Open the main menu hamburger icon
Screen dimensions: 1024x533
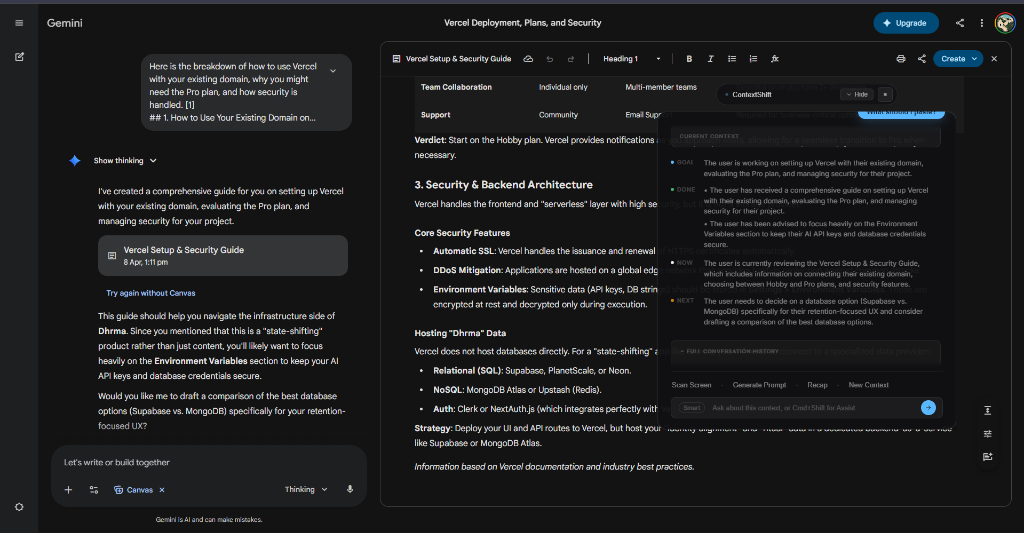coord(19,23)
